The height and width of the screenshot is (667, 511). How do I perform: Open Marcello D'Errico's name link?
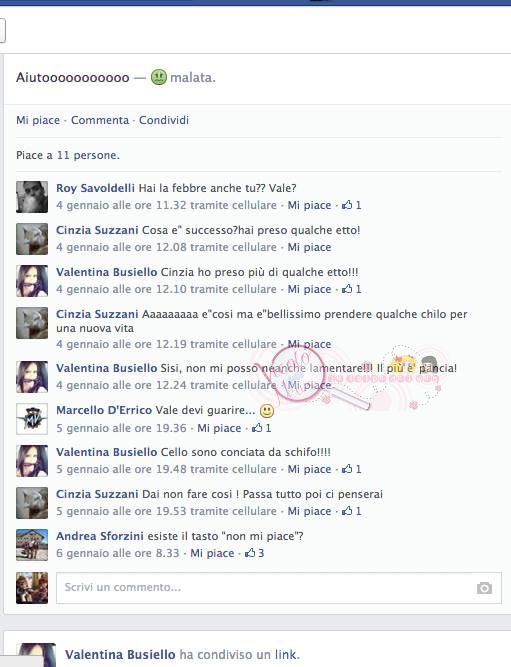point(104,410)
